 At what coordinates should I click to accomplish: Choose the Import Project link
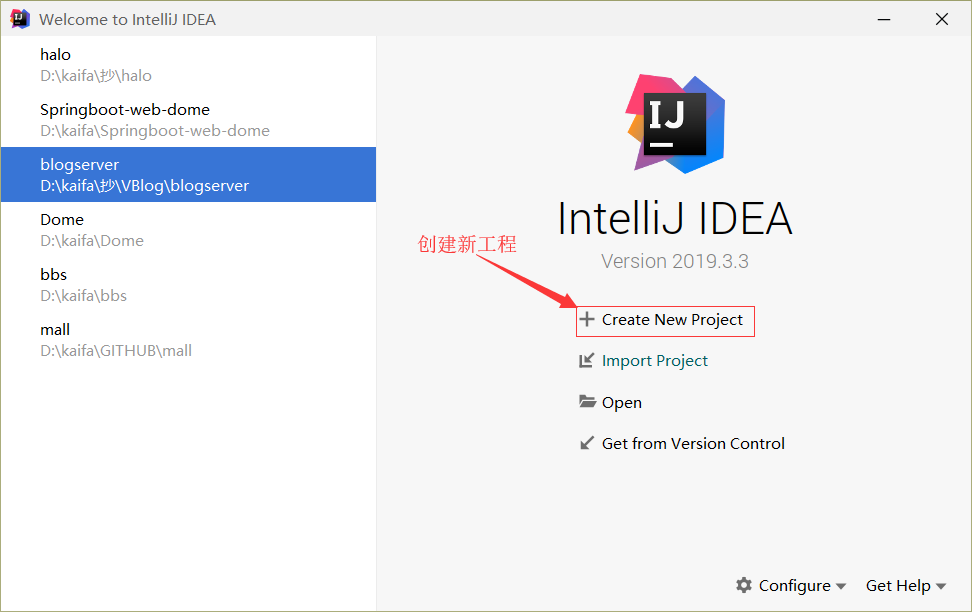click(x=655, y=361)
